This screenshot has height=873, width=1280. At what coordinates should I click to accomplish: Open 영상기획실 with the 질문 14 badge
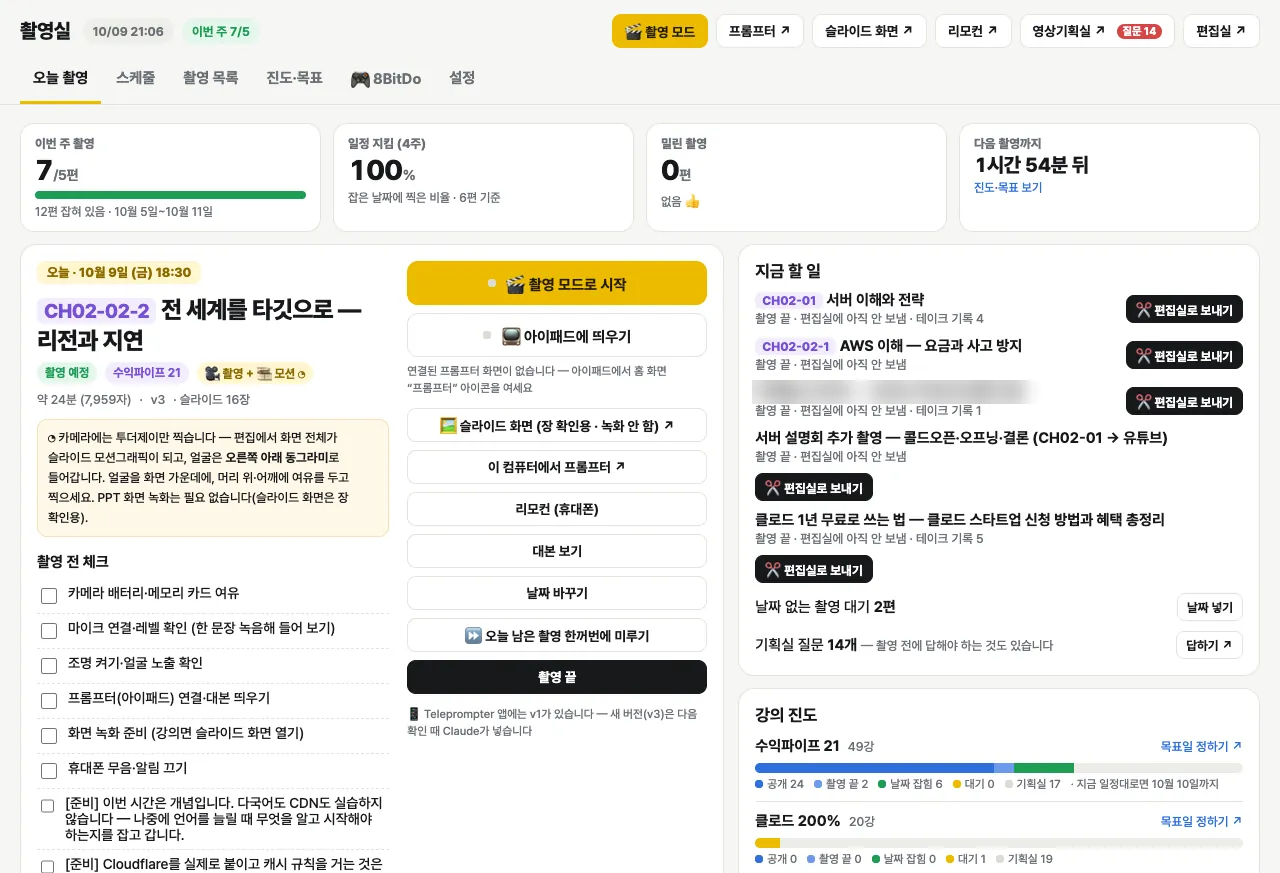[1097, 31]
